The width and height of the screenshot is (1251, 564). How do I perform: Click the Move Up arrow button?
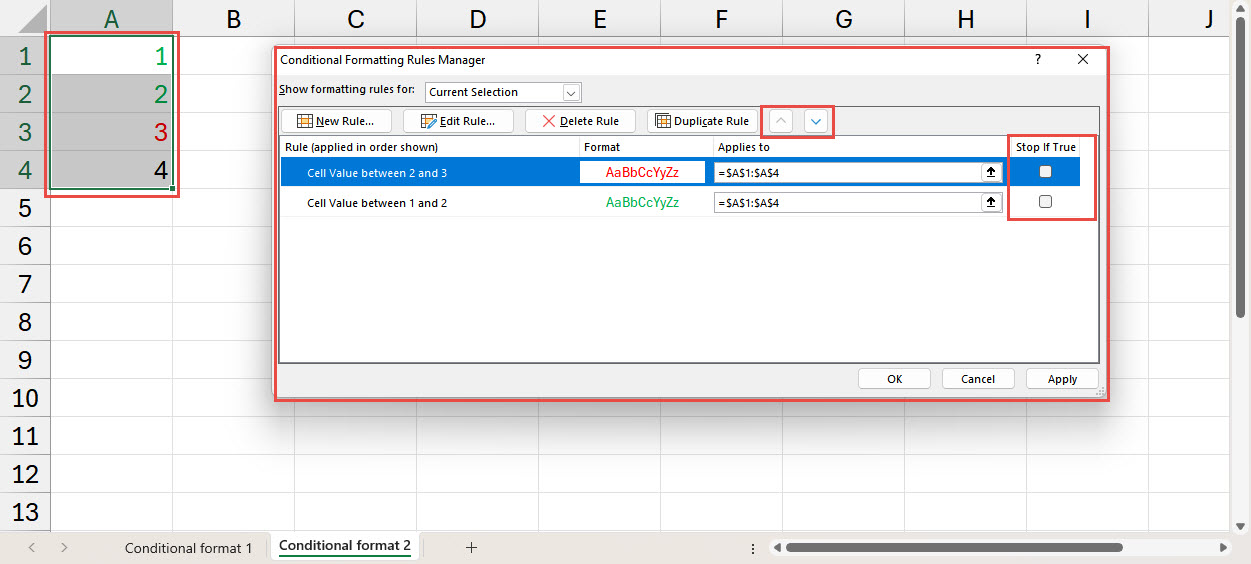(782, 121)
